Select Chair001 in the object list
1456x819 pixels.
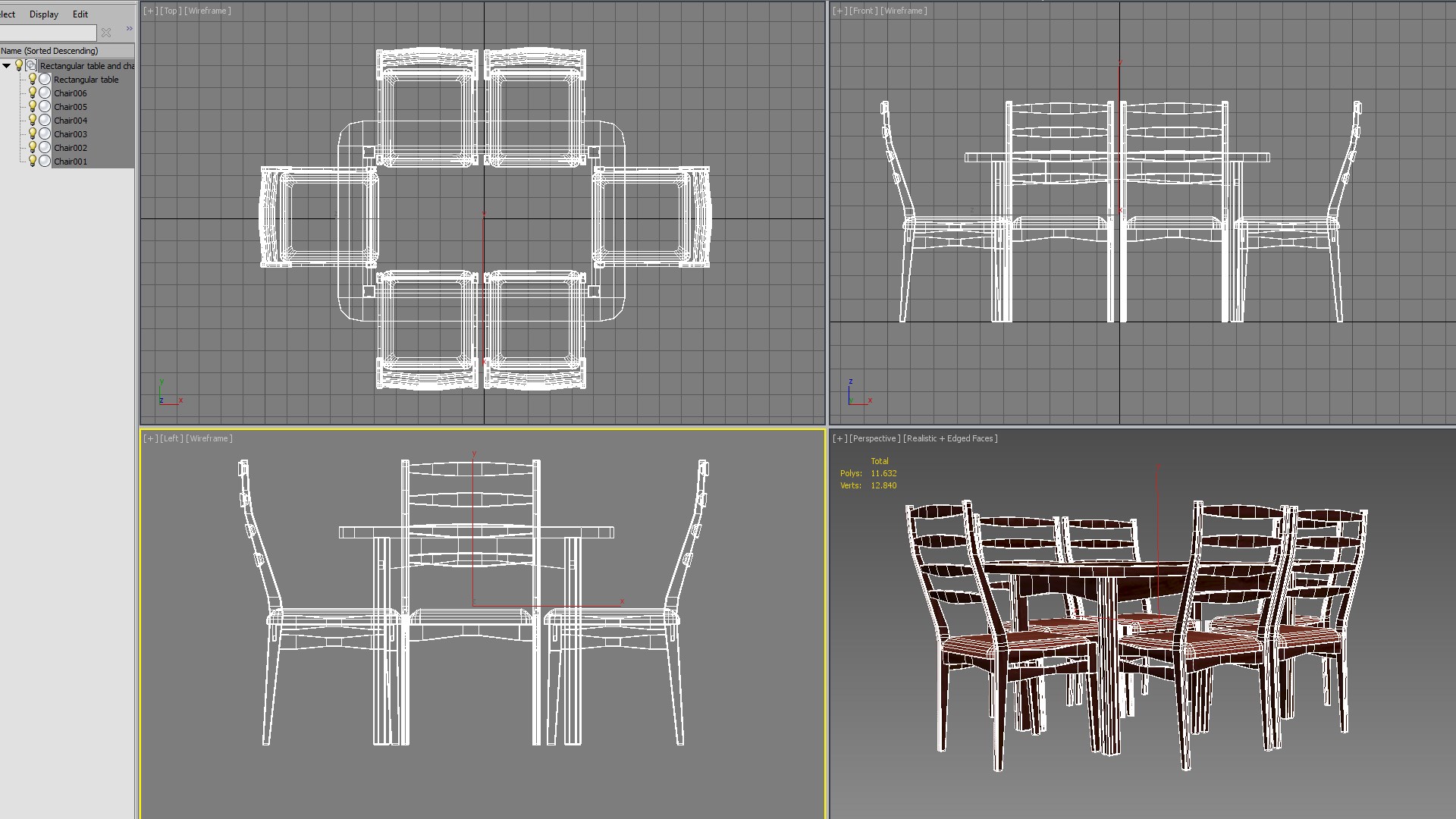point(71,162)
